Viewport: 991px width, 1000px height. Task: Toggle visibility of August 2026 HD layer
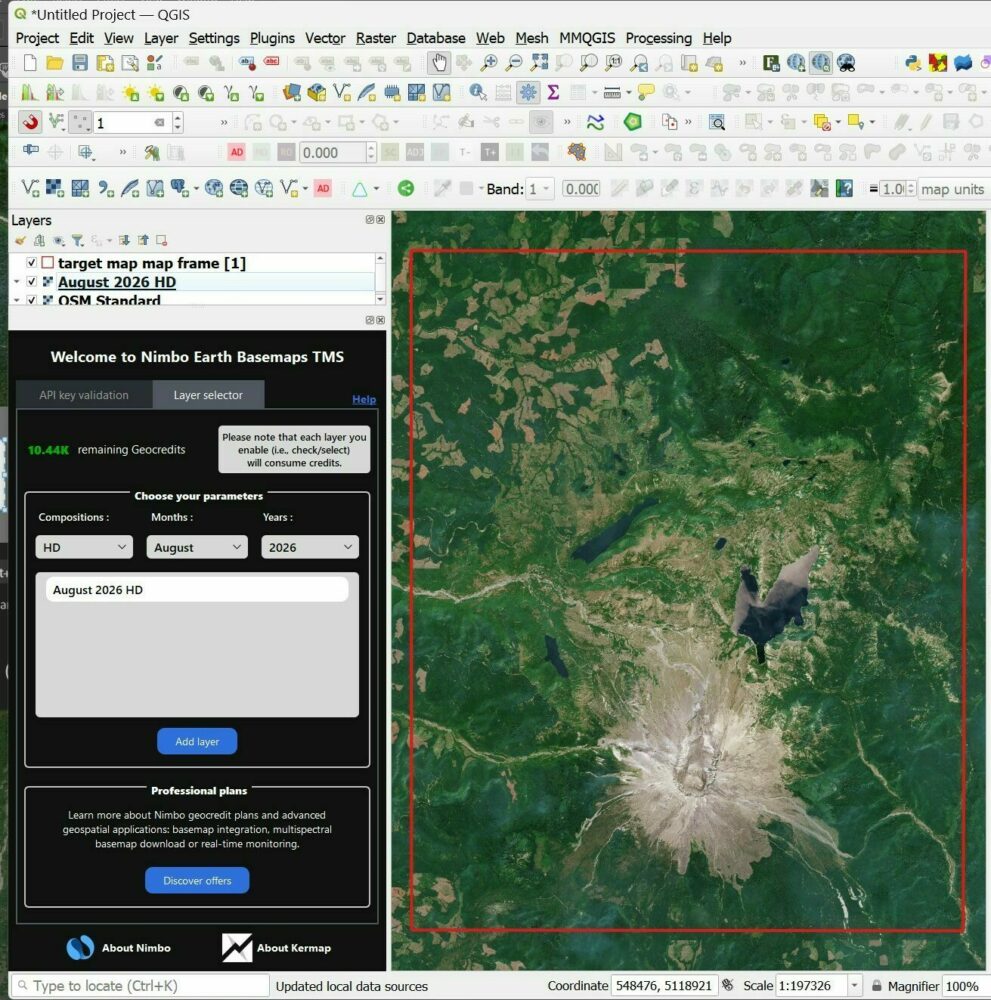coord(31,281)
